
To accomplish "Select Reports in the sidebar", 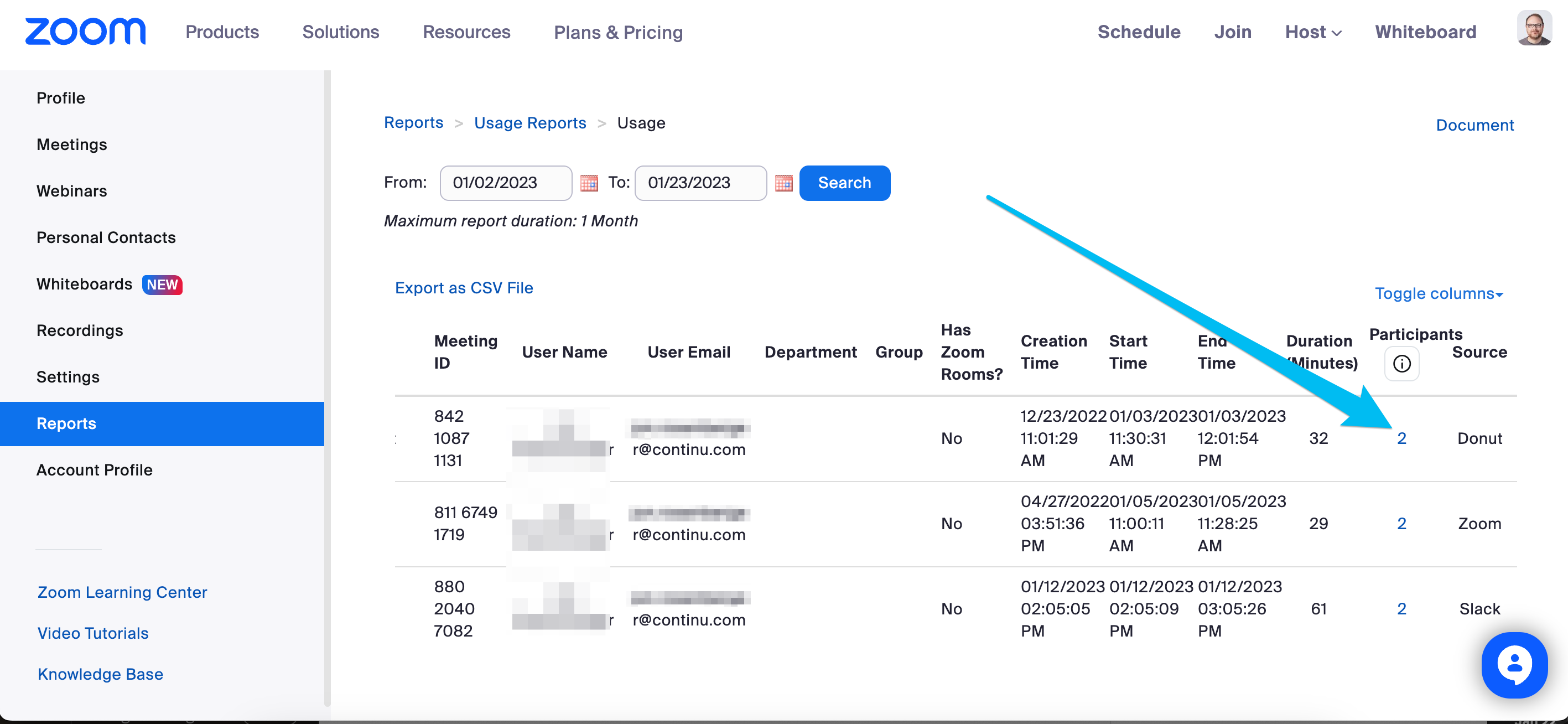I will 162,424.
